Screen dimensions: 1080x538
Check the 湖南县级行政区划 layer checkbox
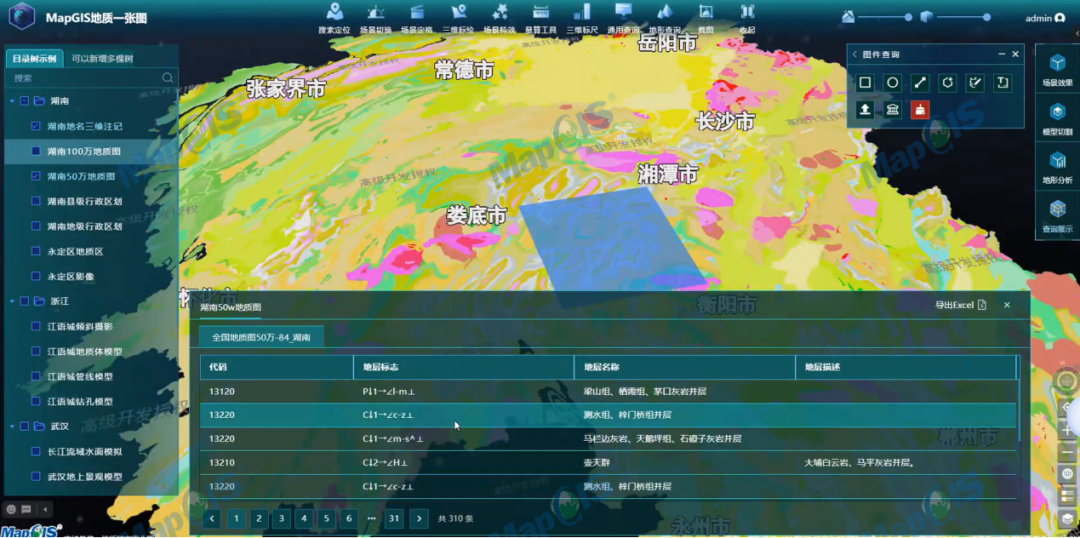[x=36, y=201]
